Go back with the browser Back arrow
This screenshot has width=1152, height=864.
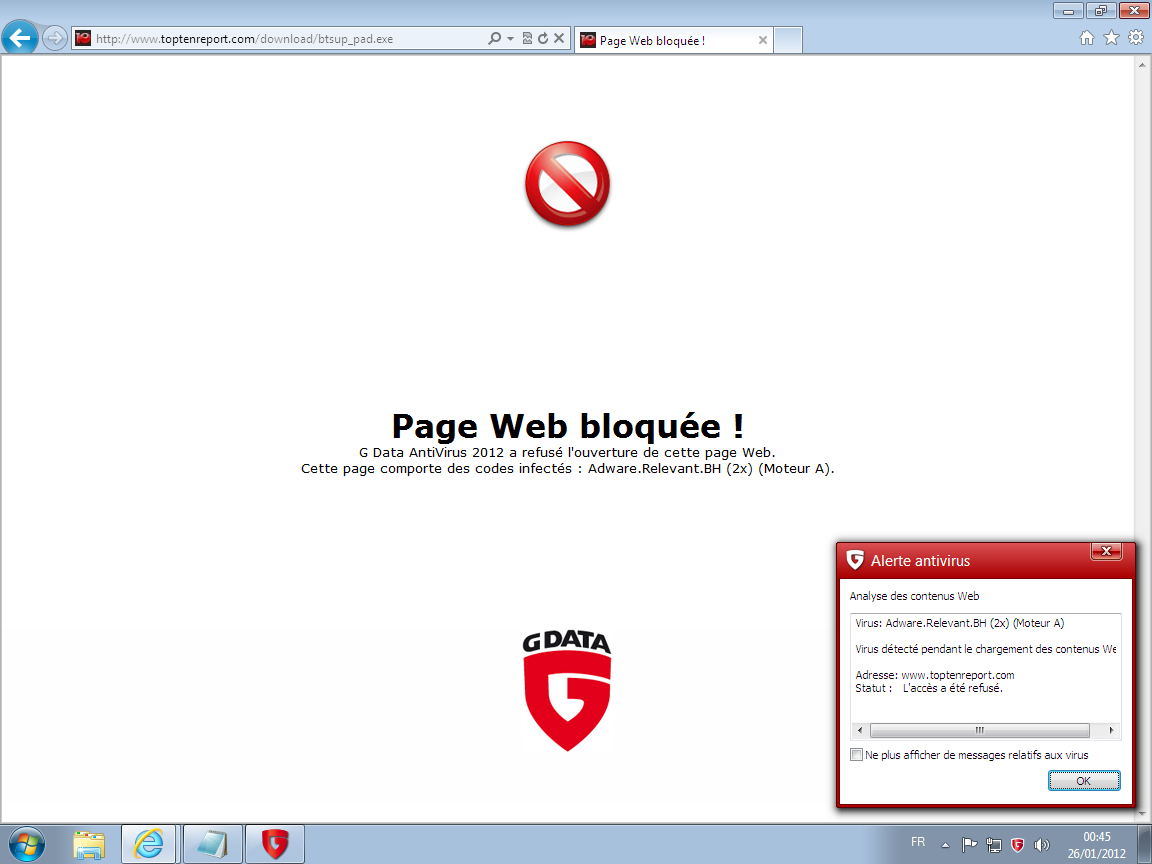20,37
